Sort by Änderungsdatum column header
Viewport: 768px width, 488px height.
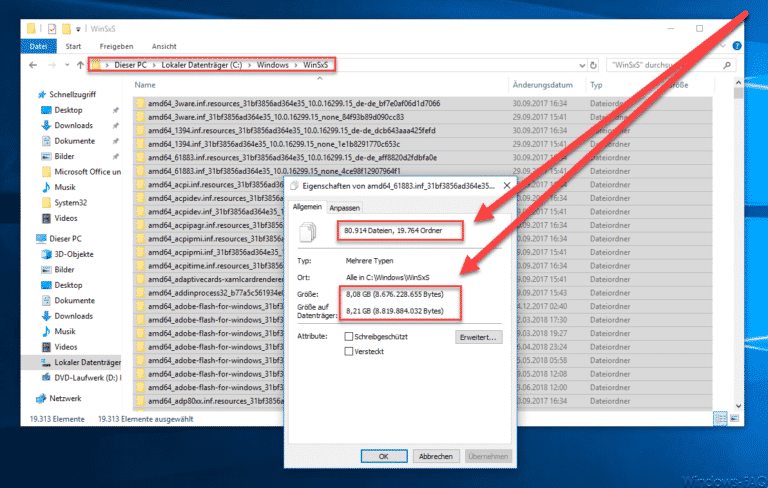543,85
